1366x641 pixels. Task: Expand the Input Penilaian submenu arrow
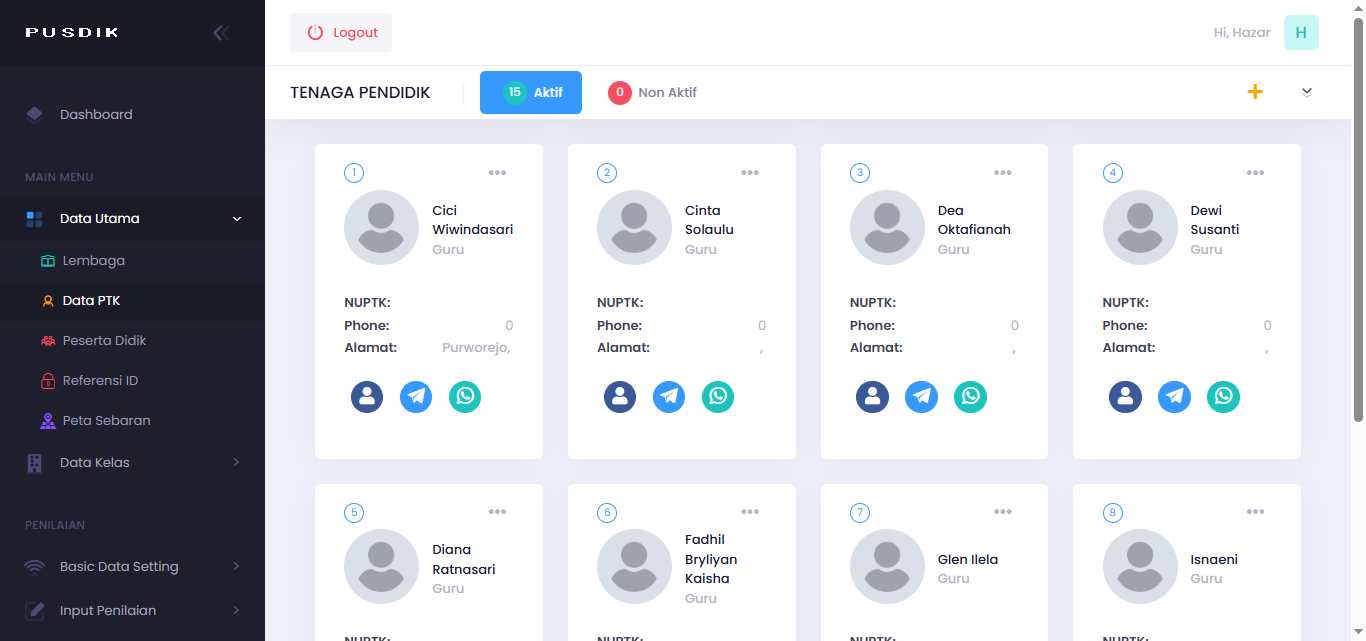237,610
